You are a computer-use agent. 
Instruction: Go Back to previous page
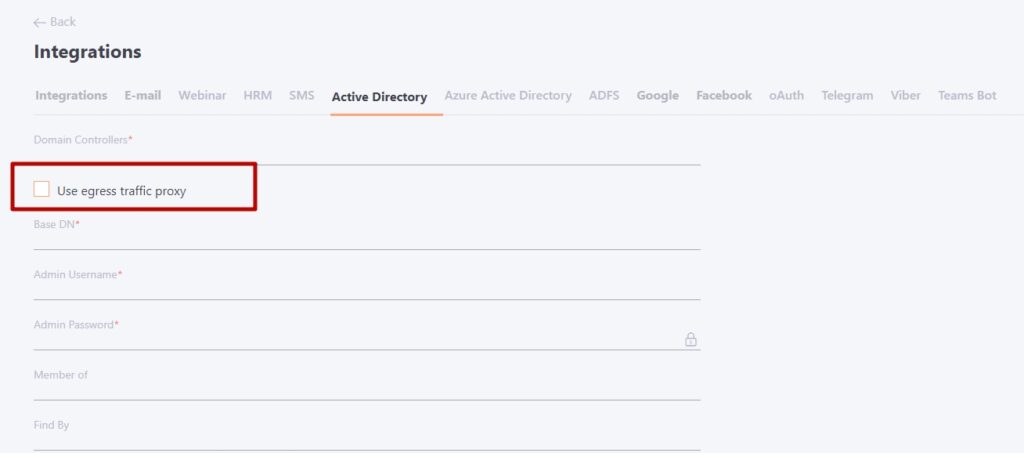pos(55,22)
